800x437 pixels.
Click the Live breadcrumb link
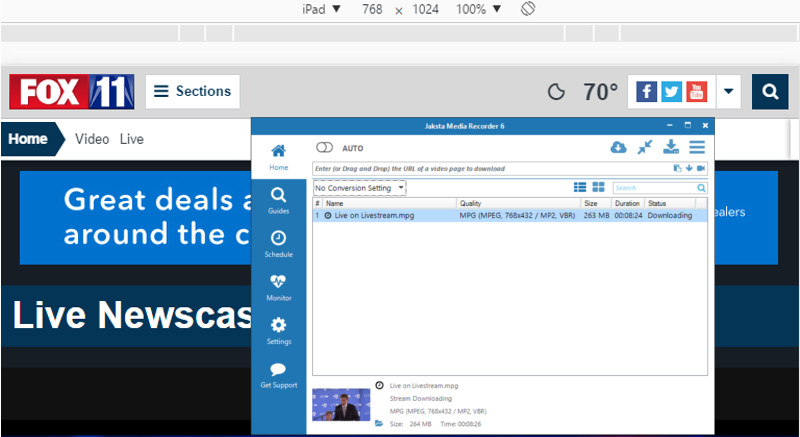coord(132,139)
